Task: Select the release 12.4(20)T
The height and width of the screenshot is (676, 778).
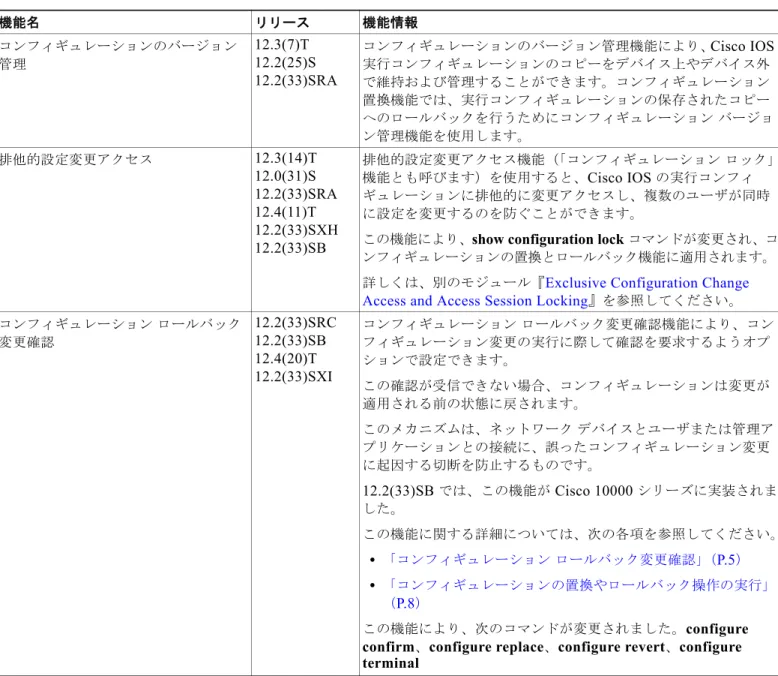Action: tap(286, 358)
